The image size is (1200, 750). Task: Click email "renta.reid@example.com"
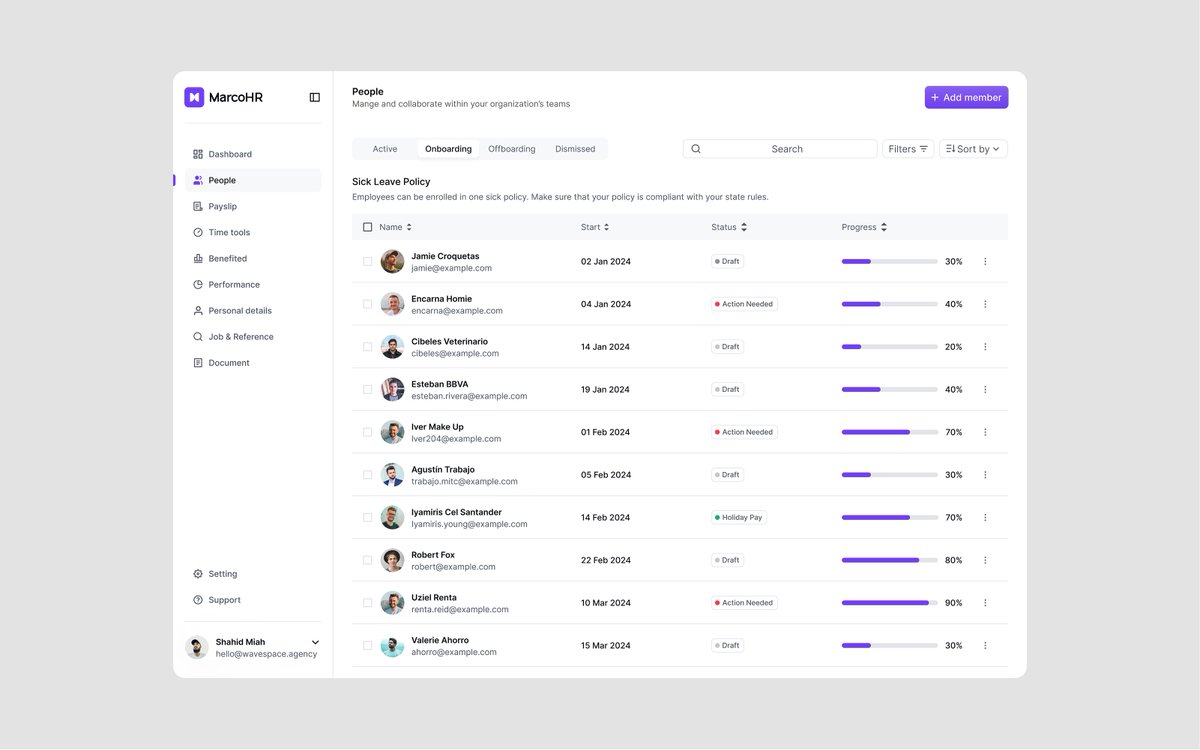pos(460,609)
